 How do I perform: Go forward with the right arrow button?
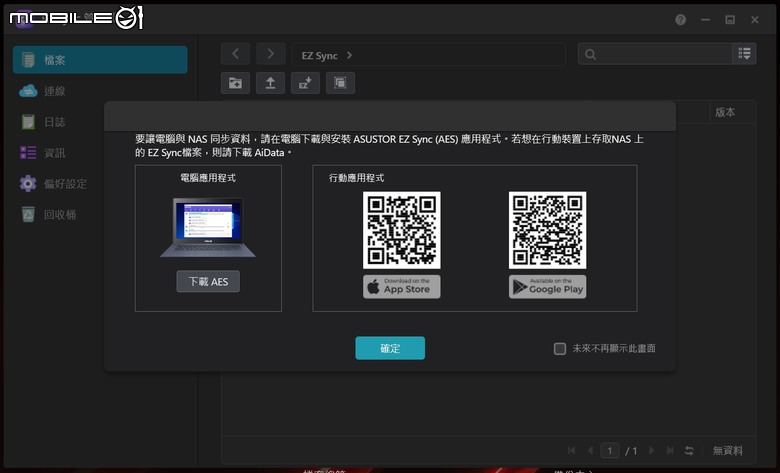click(x=271, y=54)
